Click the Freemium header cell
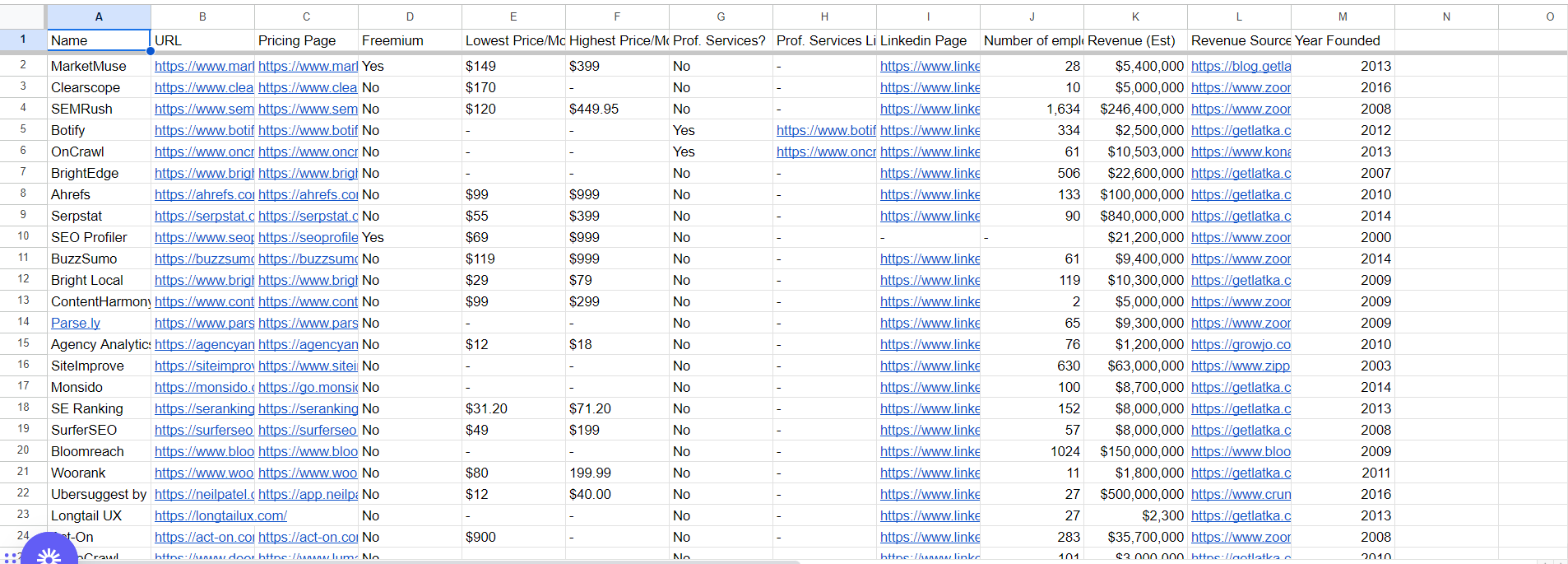Image resolution: width=1568 pixels, height=564 pixels. 410,40
